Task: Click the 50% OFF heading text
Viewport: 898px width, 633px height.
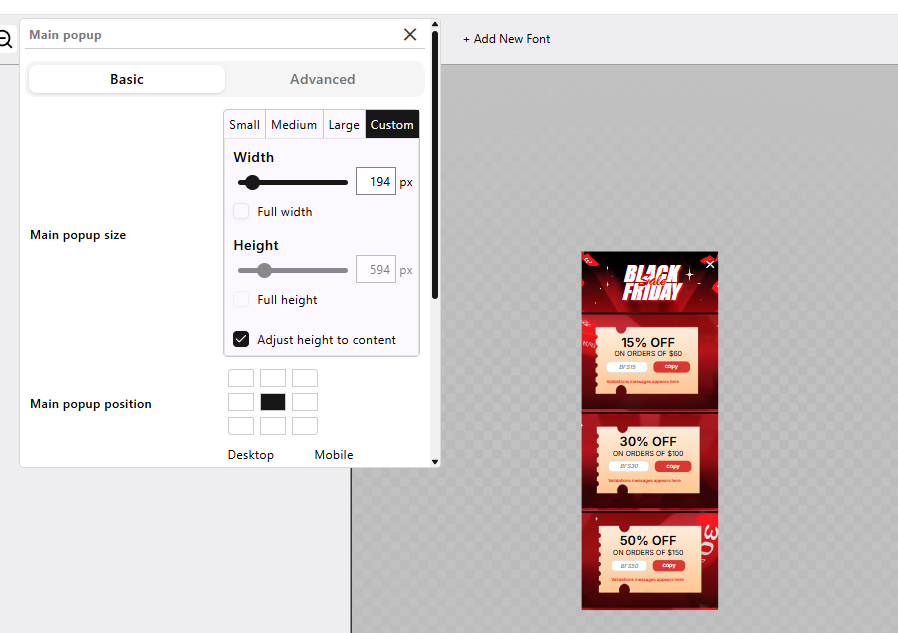Action: 648,541
